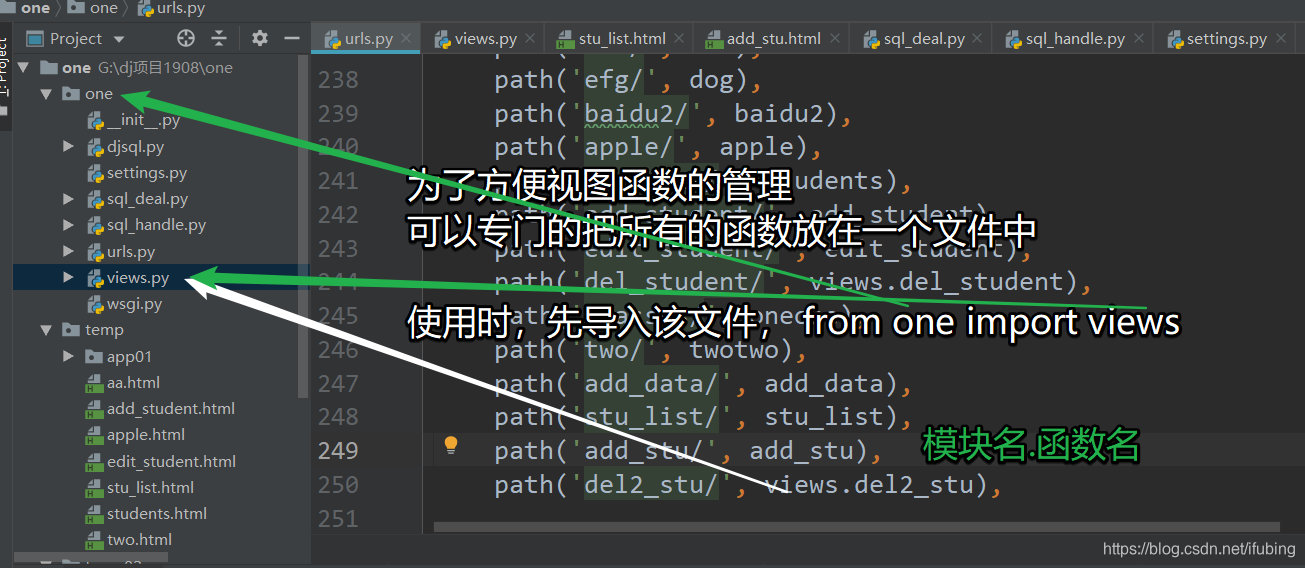The height and width of the screenshot is (568, 1305).
Task: Close the settings.py editor tab
Action: pyautogui.click(x=1281, y=39)
